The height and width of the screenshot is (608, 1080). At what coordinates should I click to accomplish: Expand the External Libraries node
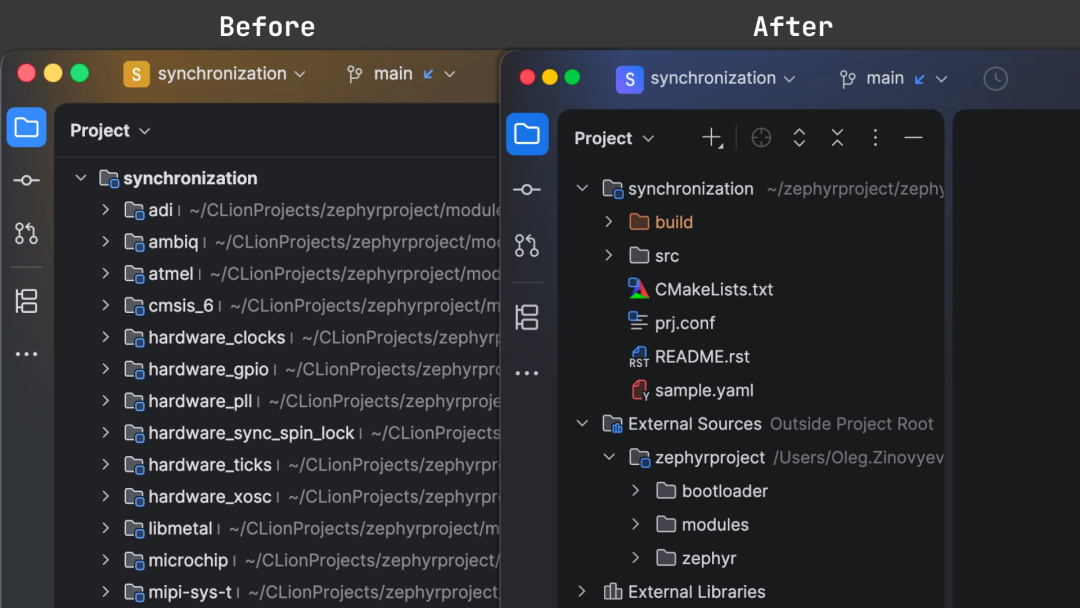(582, 591)
